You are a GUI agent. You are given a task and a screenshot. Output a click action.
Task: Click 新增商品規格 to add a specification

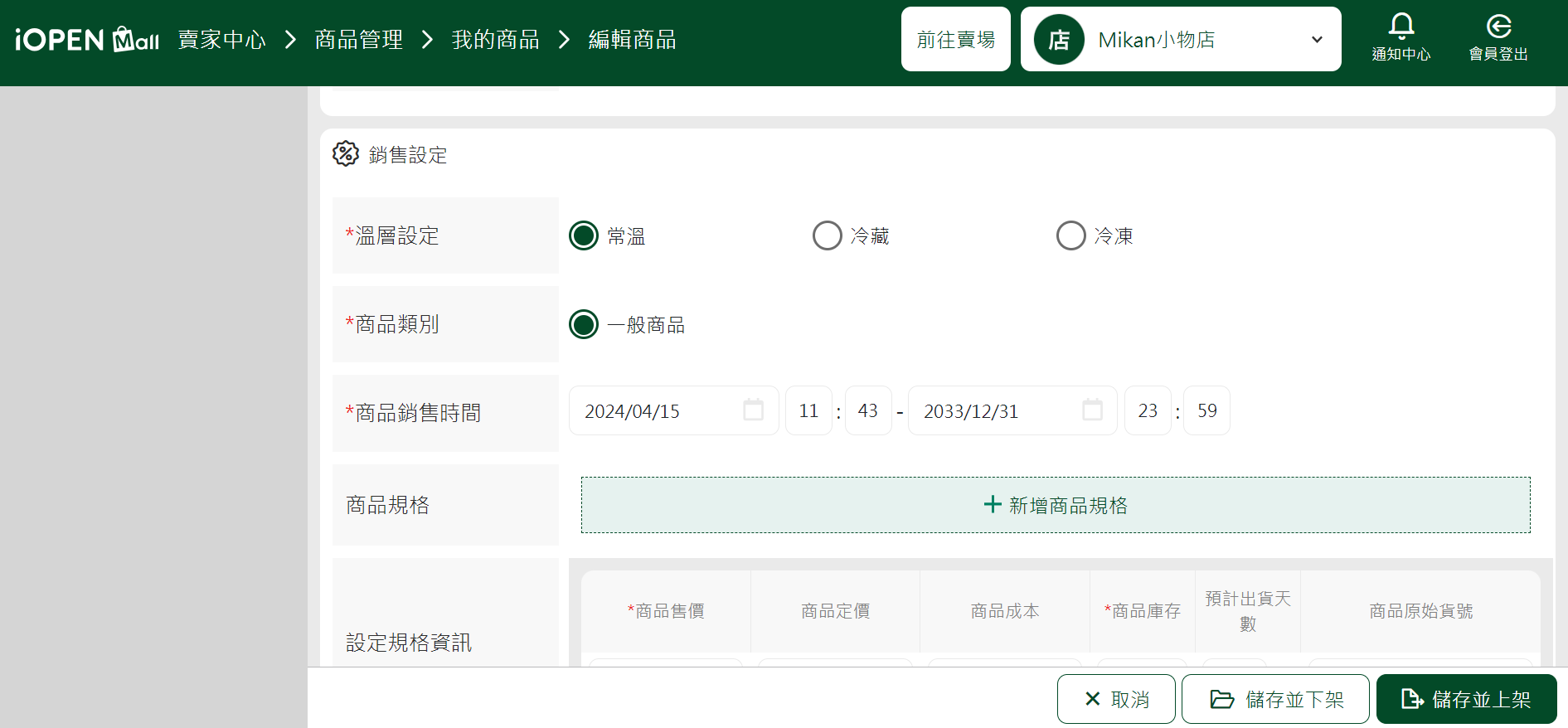(x=1056, y=505)
